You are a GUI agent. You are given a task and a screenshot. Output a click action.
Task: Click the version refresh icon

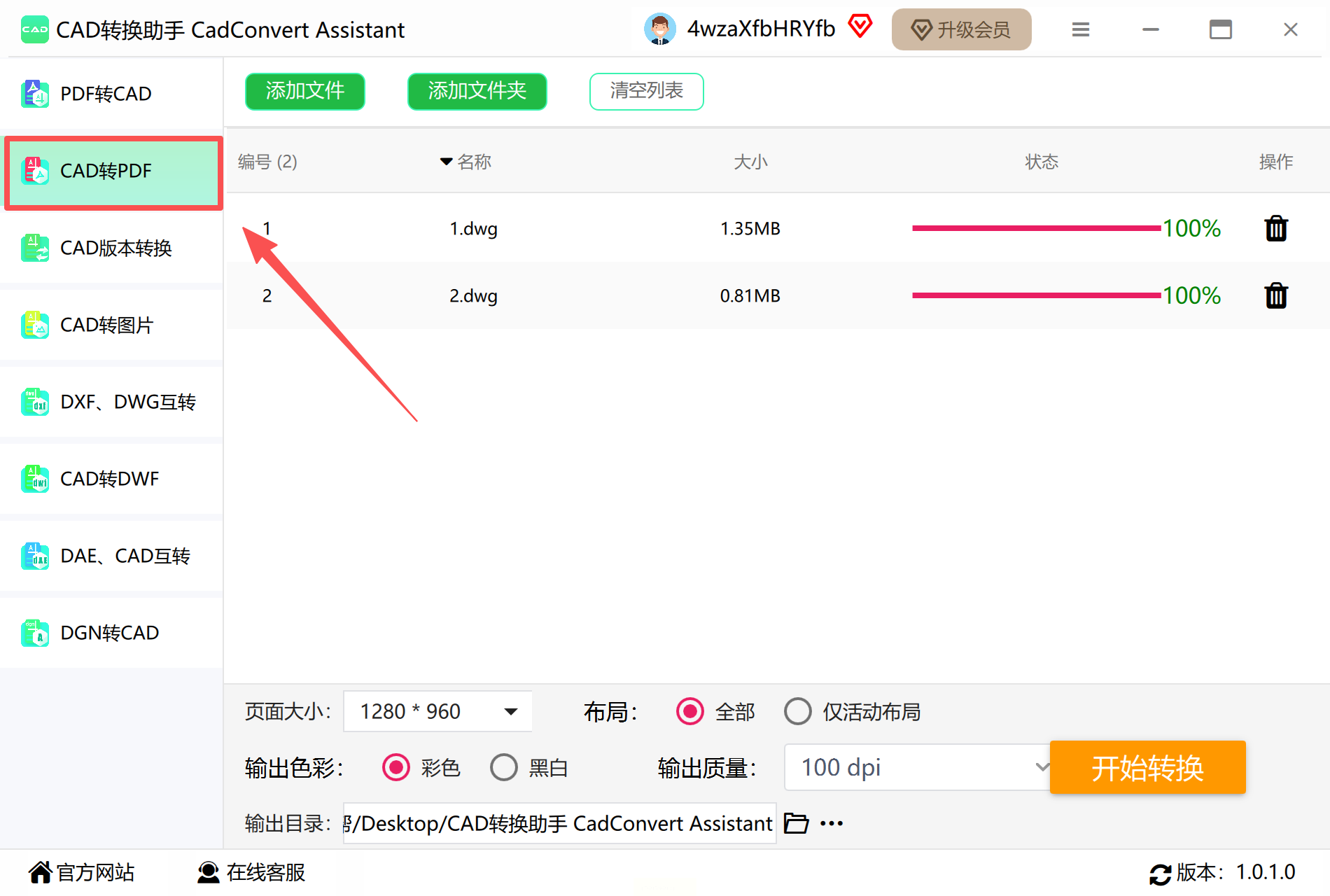[1160, 874]
